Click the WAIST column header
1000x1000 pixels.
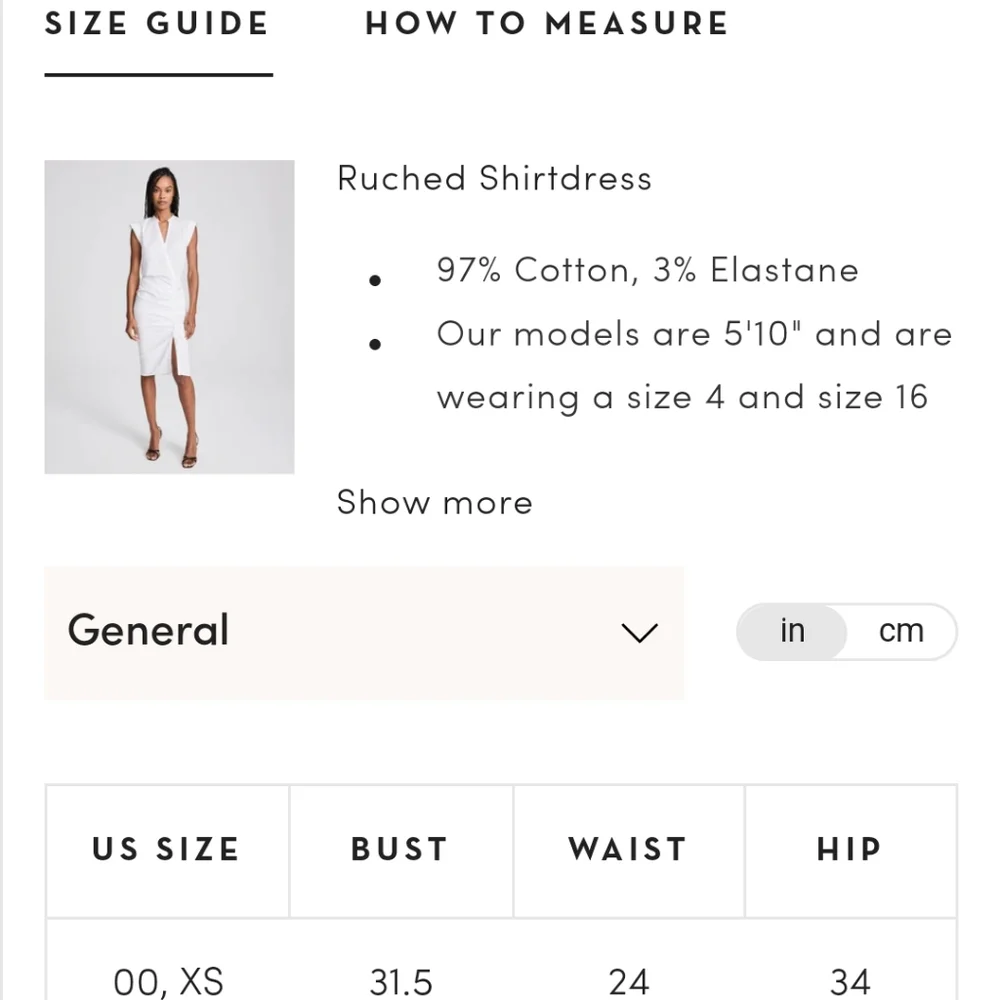628,849
